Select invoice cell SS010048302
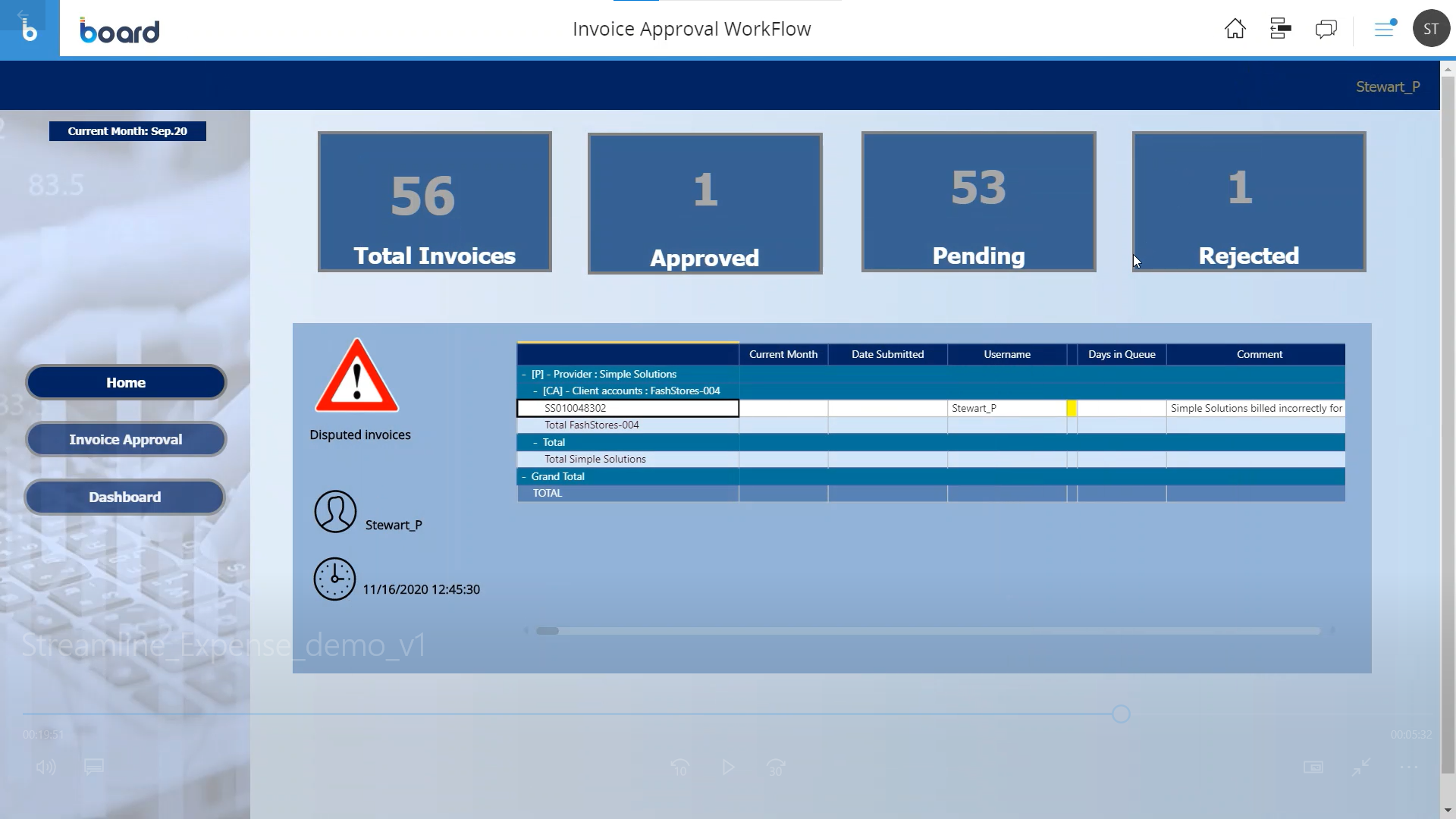This screenshot has width=1456, height=819. [628, 408]
